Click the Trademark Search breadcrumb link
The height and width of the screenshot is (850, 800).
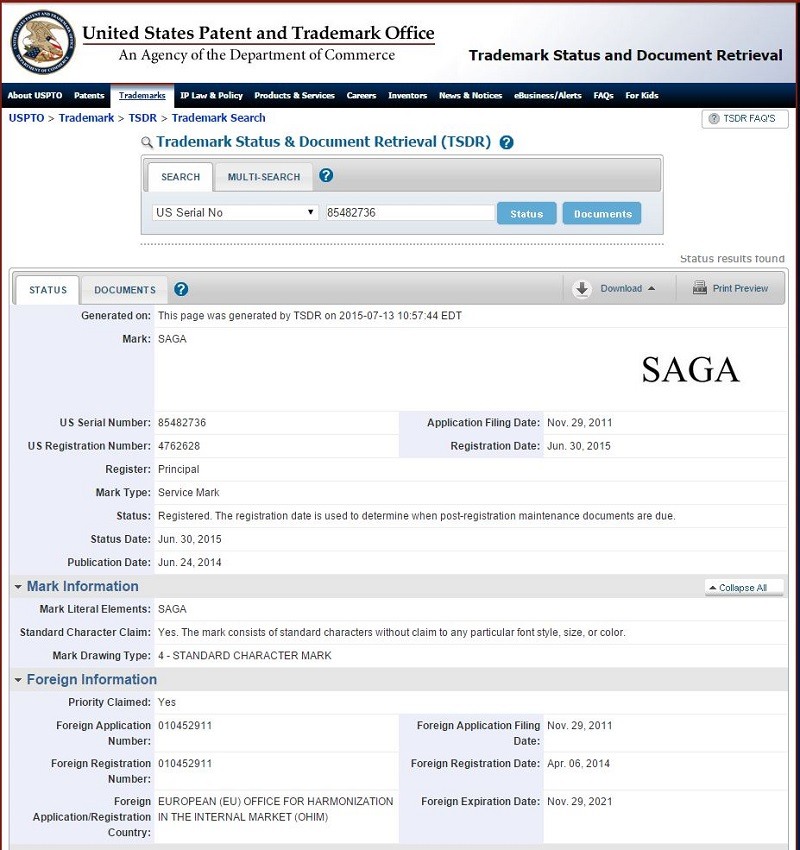pos(218,118)
